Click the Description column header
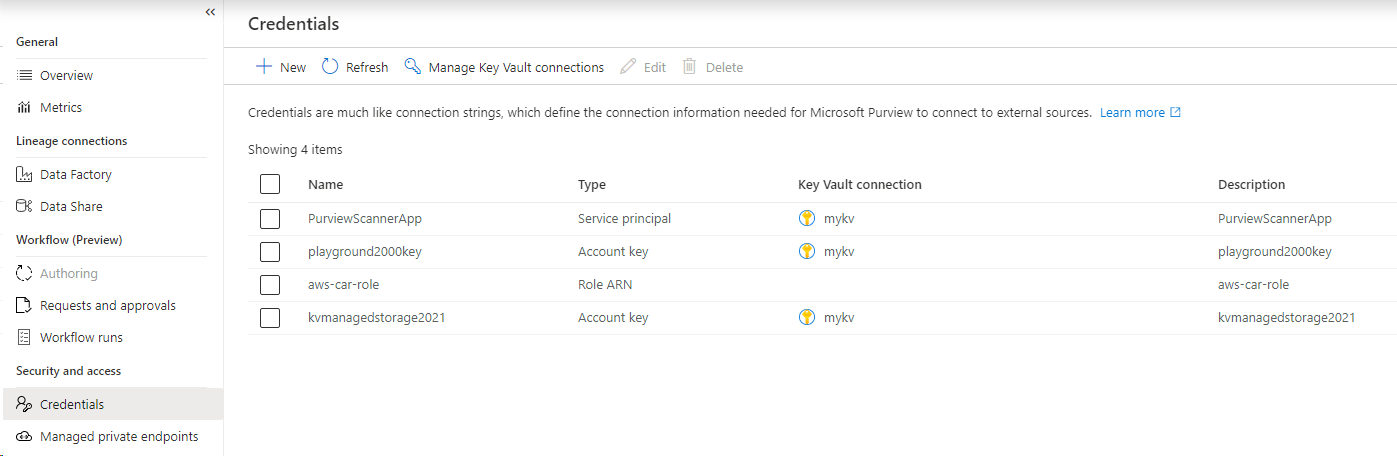 (x=1251, y=184)
